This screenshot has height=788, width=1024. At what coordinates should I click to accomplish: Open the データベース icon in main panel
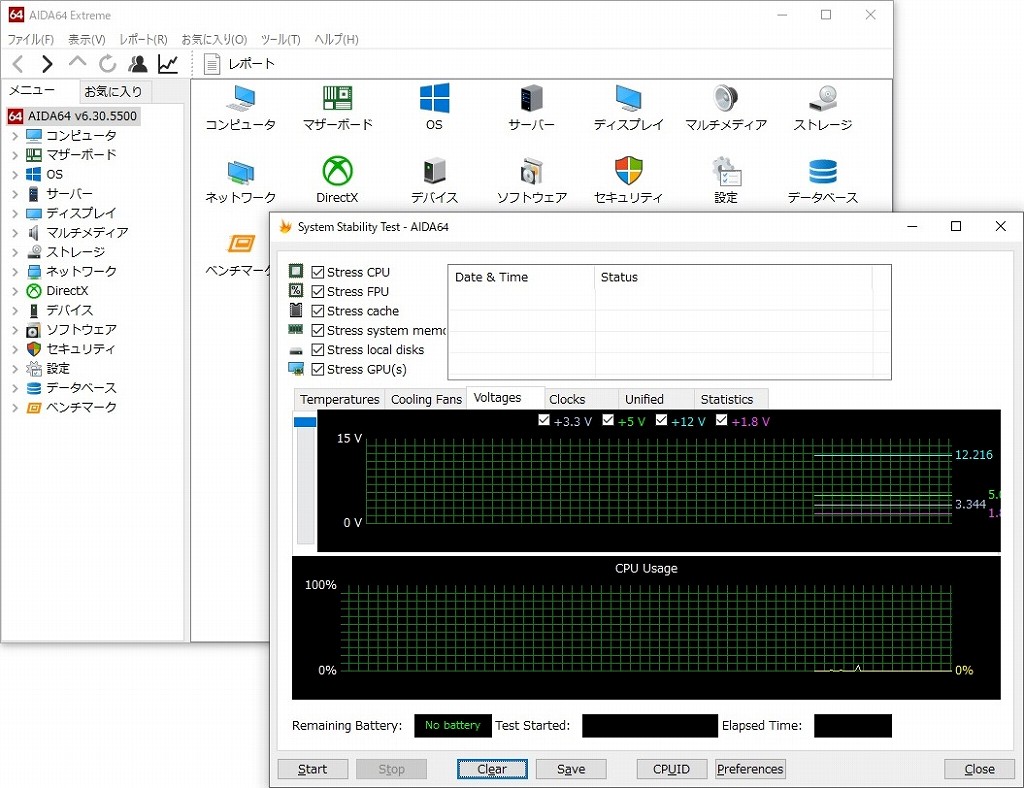[x=822, y=171]
